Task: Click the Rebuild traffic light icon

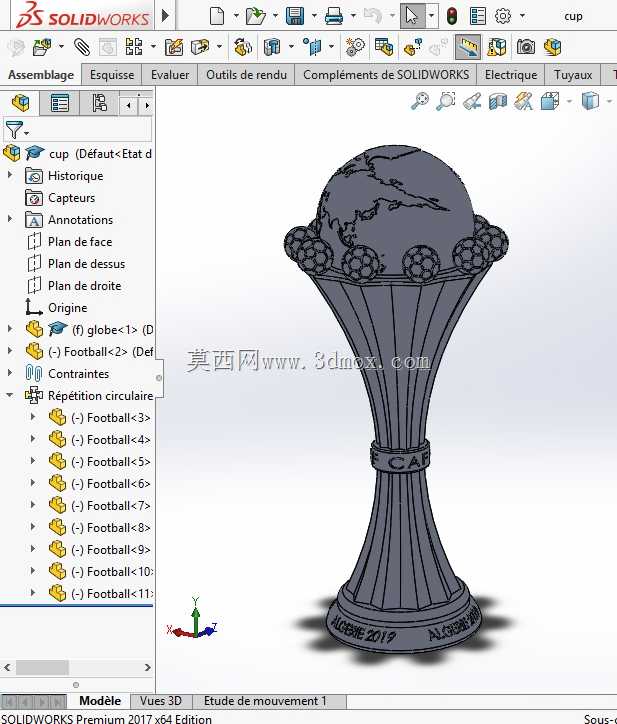Action: pyautogui.click(x=452, y=16)
